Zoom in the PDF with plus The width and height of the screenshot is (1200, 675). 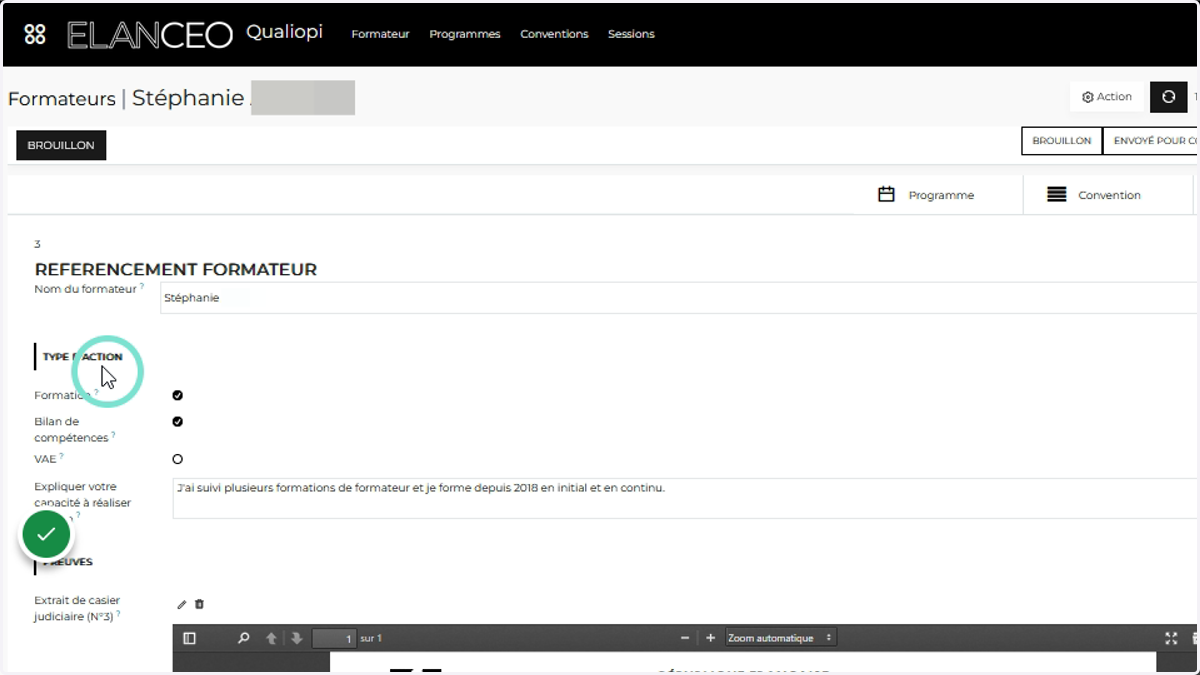click(x=711, y=638)
